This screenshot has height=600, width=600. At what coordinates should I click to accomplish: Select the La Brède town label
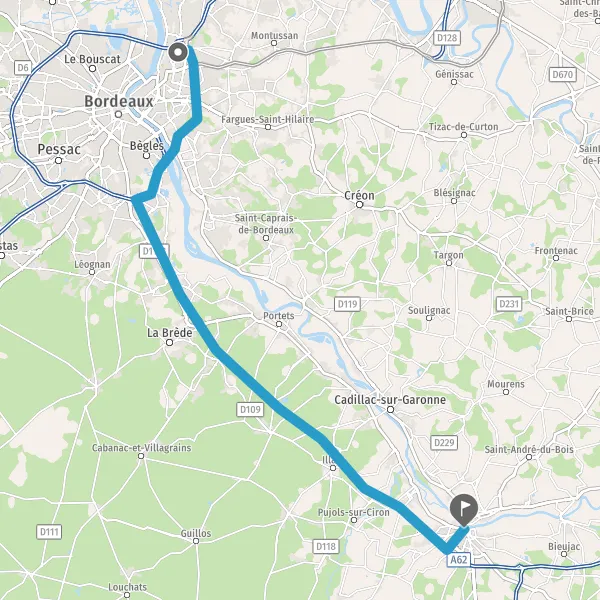pos(170,333)
